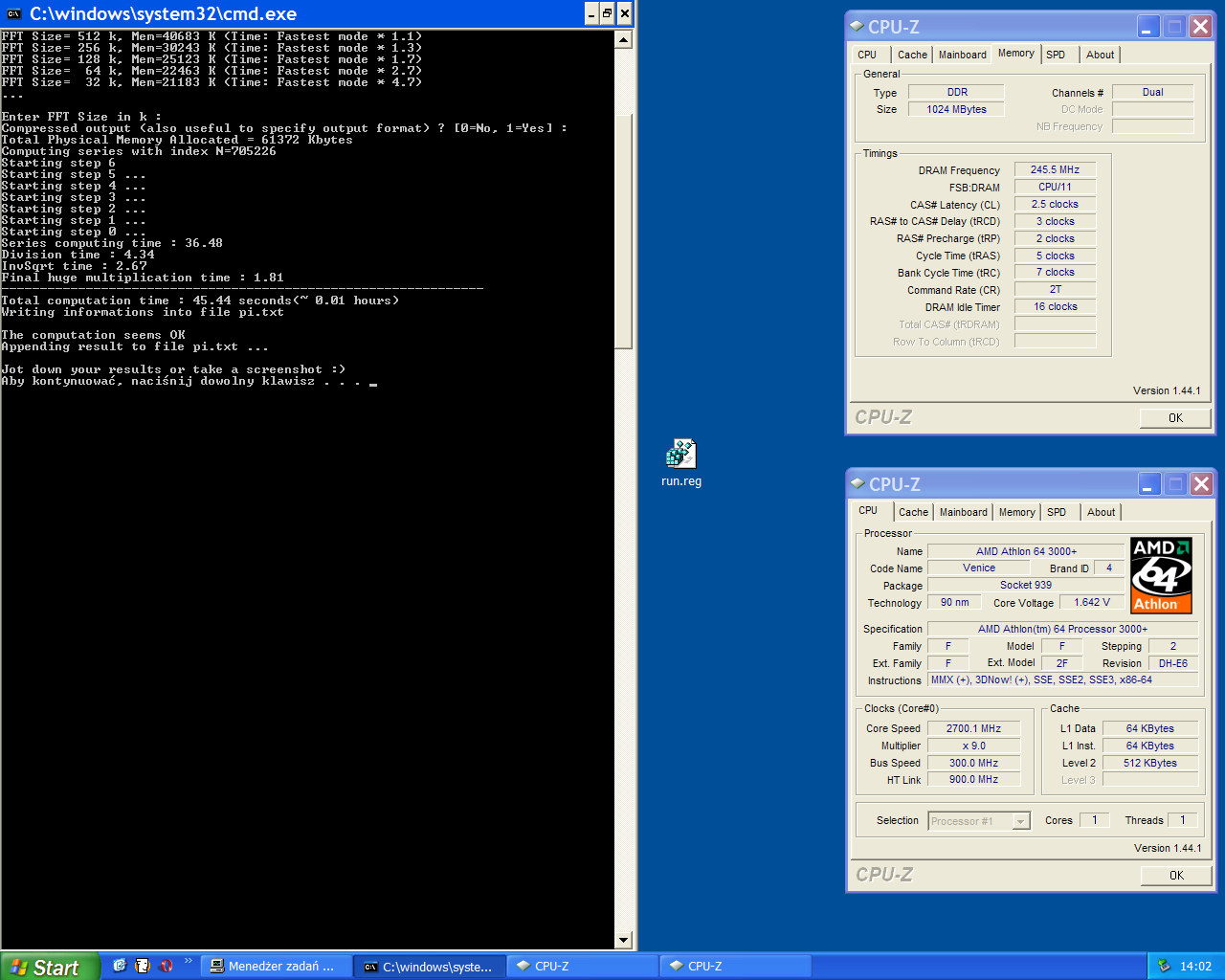Open the Mainboard tab in the upper CPU-Z window
Screen dimensions: 1225x980
(x=962, y=55)
